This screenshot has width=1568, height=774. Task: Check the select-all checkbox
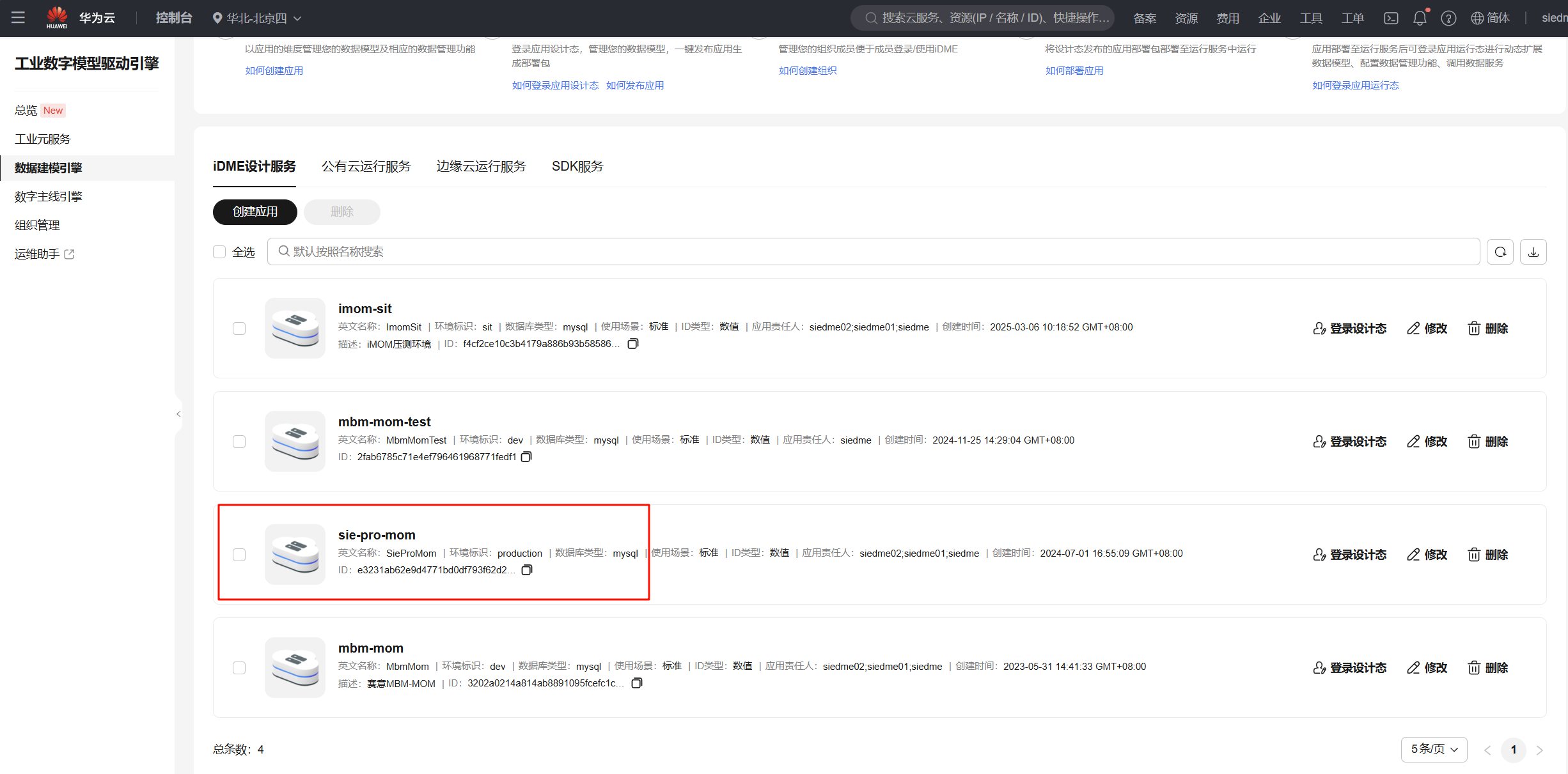[219, 252]
